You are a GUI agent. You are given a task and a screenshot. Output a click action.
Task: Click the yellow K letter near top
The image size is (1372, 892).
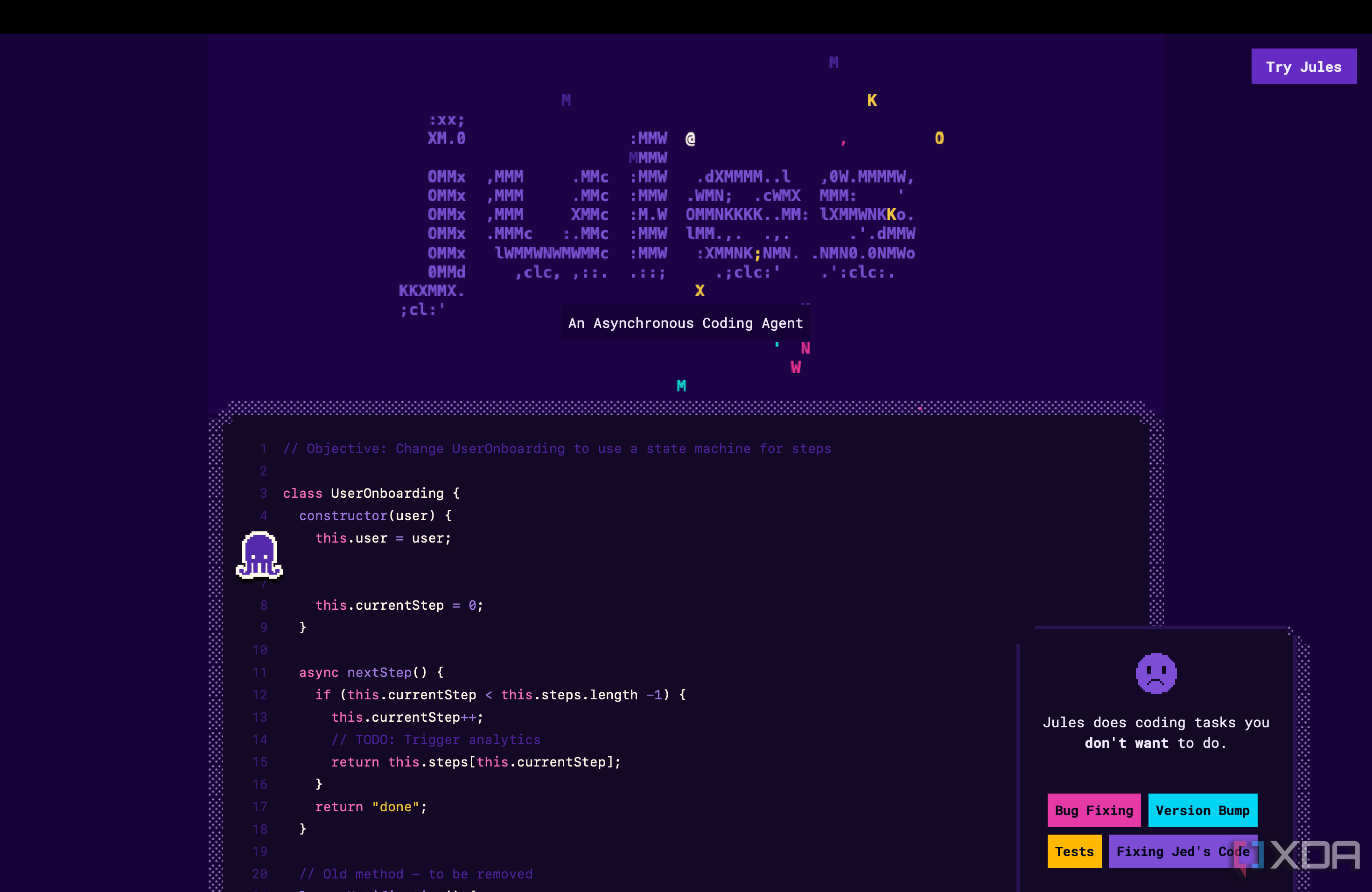(872, 100)
